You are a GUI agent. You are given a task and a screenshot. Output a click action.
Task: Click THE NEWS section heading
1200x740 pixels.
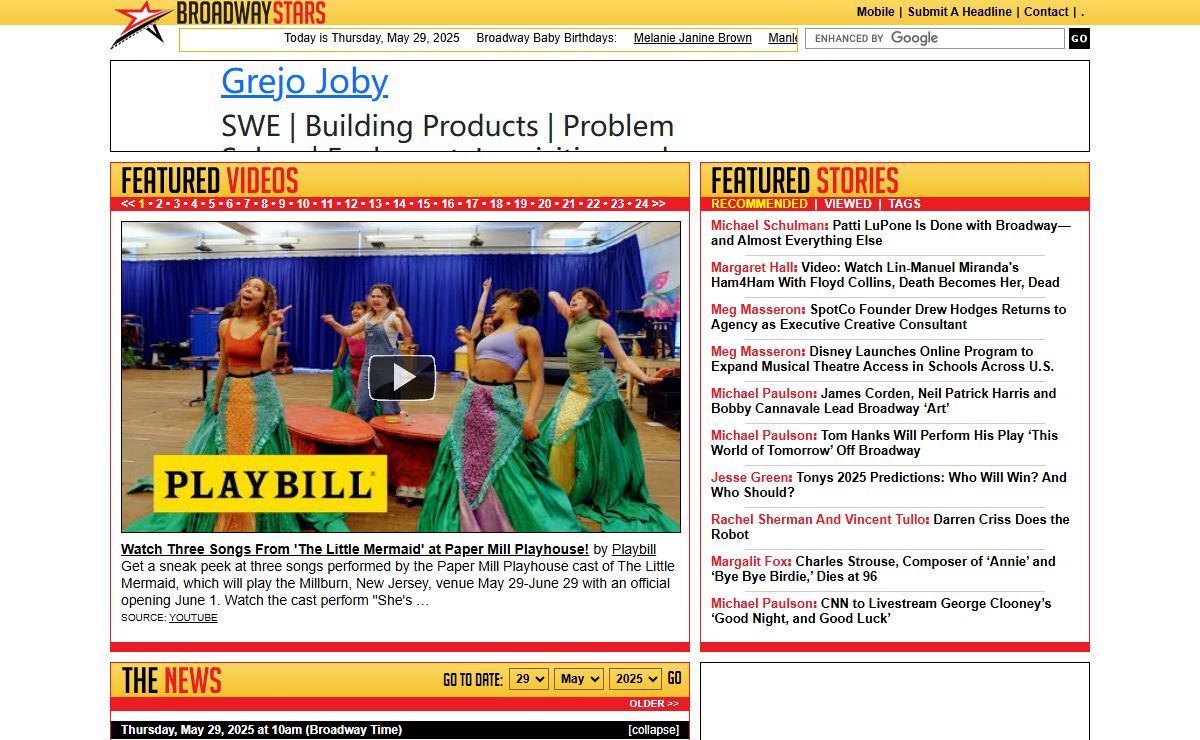pyautogui.click(x=171, y=680)
